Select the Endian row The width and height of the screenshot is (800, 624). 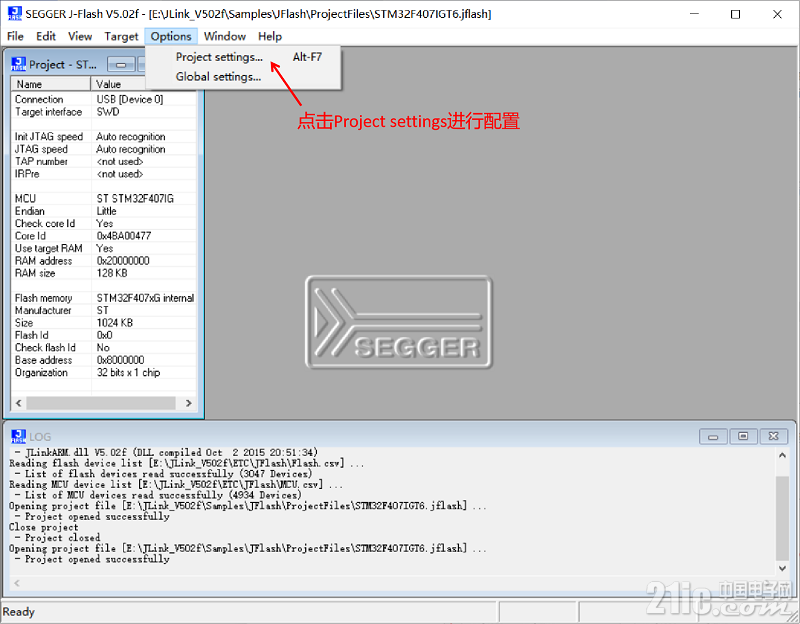pyautogui.click(x=104, y=211)
